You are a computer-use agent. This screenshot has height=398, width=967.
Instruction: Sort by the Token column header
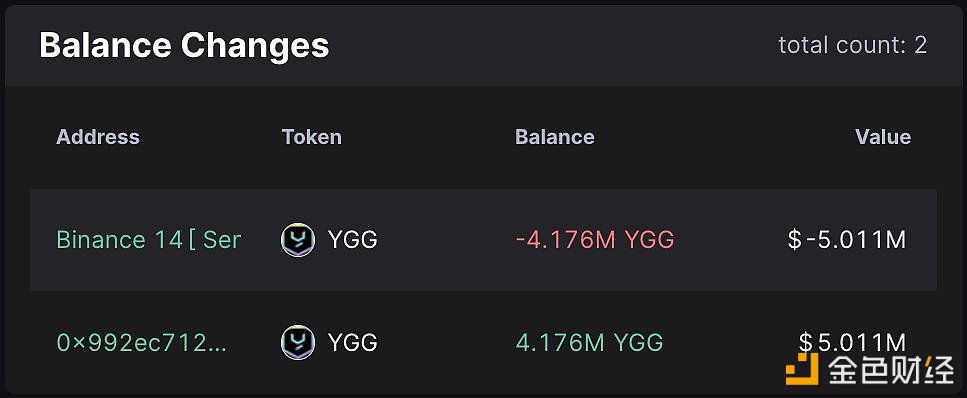tap(311, 137)
